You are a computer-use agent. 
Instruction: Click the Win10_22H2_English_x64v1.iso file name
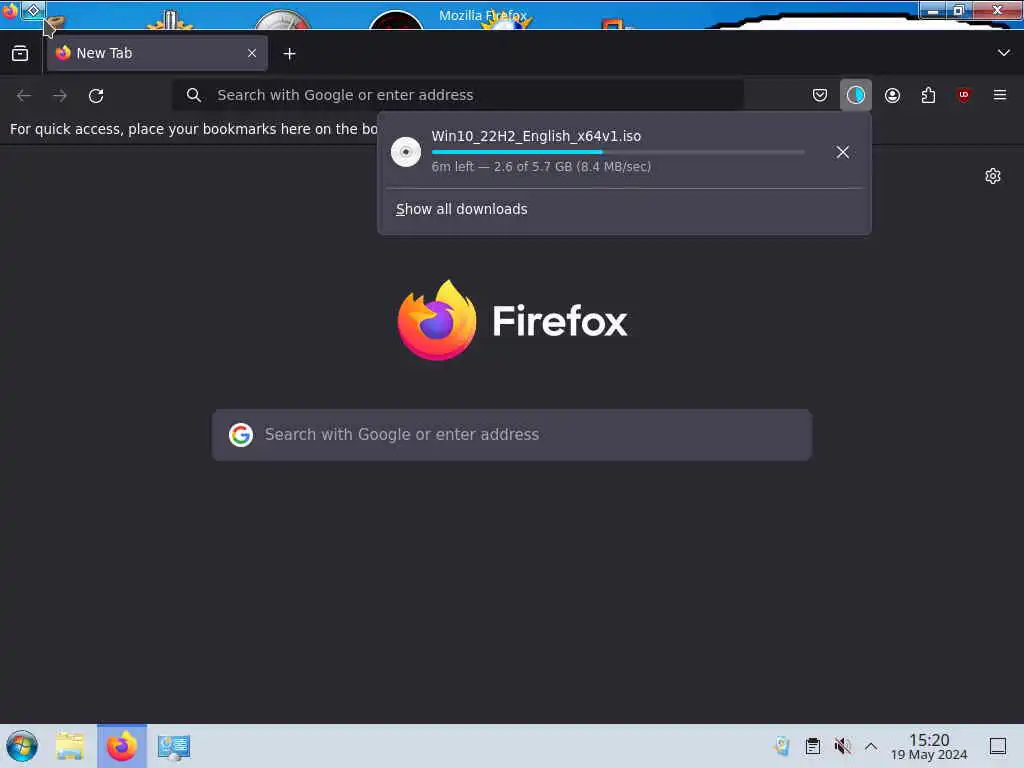tap(536, 136)
